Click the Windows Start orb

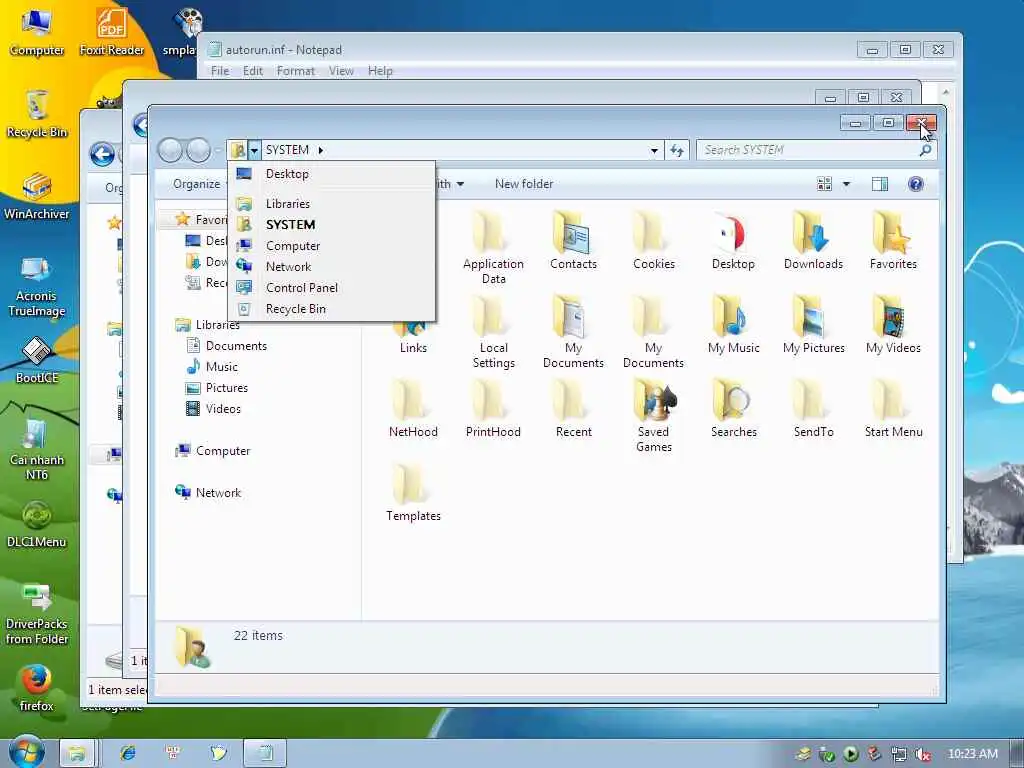coord(27,752)
